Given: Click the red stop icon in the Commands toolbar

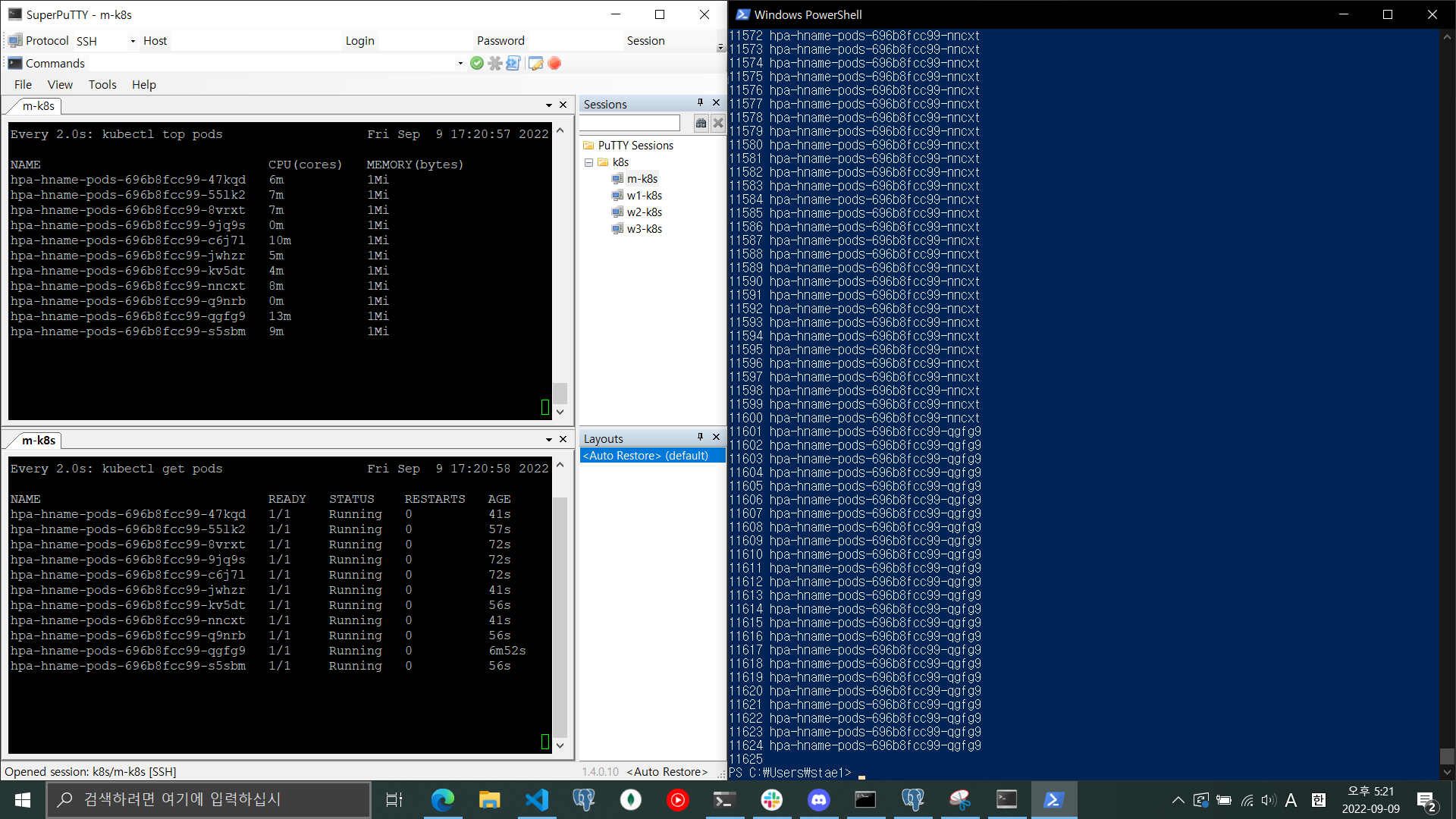Looking at the screenshot, I should click(x=554, y=64).
